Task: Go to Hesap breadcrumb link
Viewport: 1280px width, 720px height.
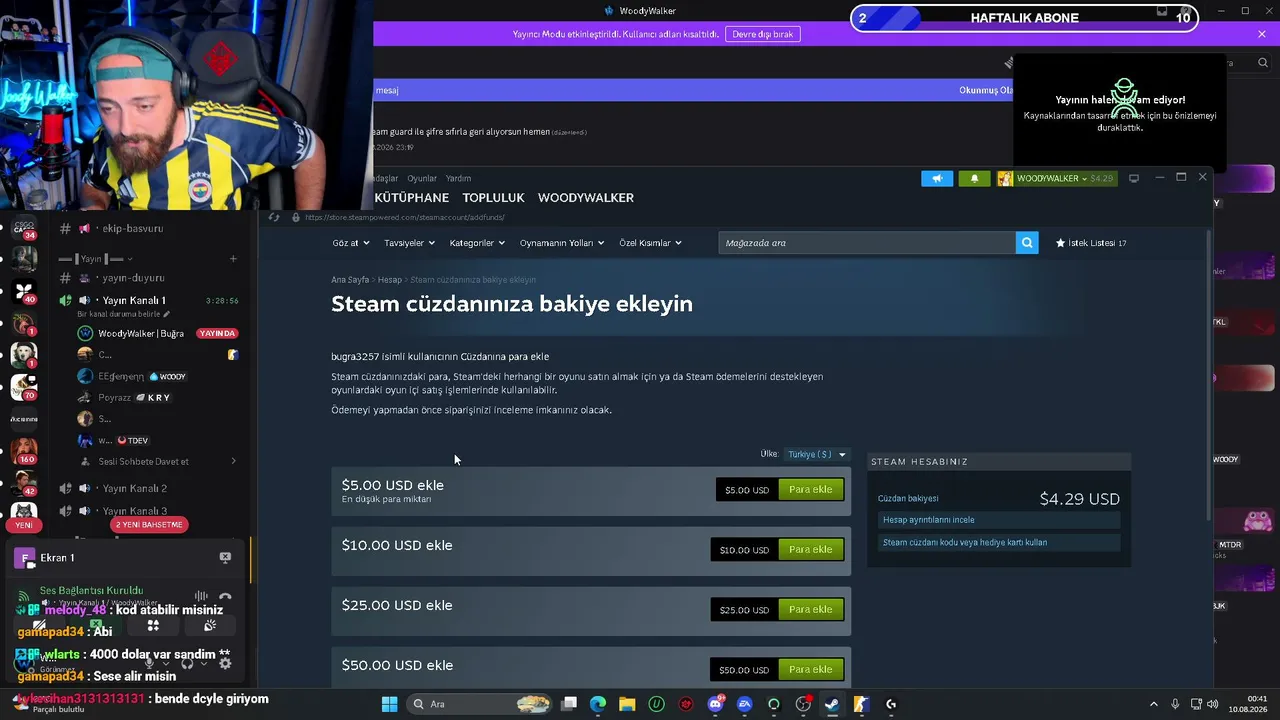Action: pos(389,280)
